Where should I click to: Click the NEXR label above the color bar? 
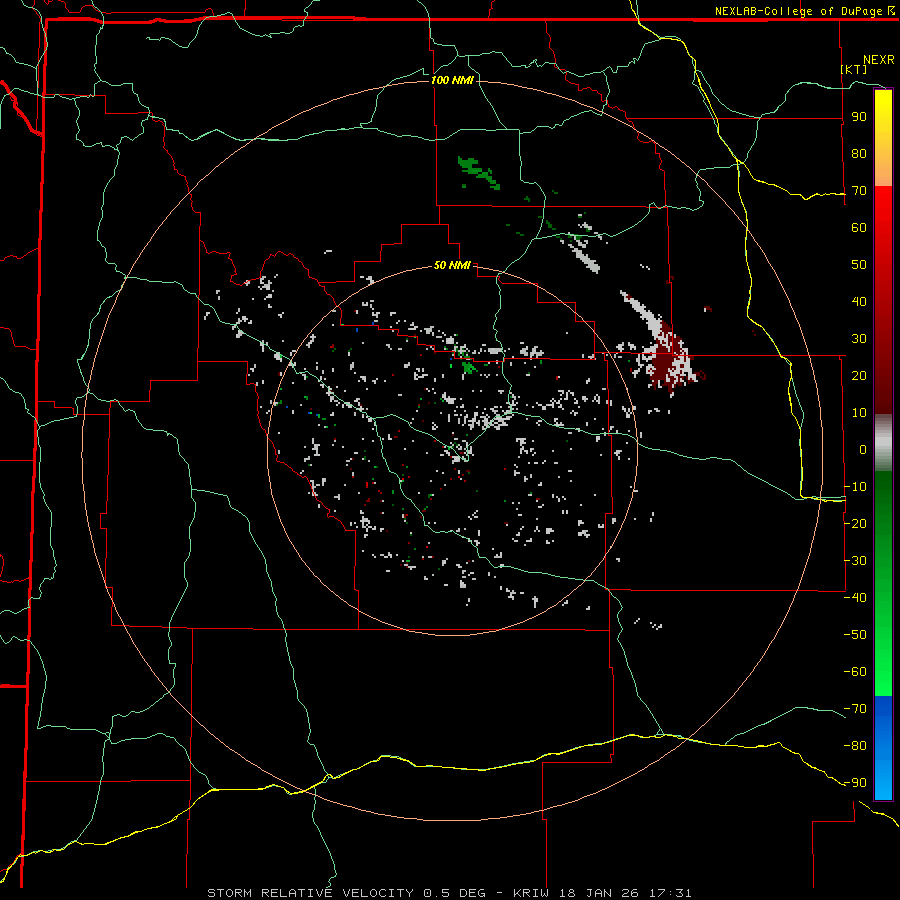pos(879,60)
